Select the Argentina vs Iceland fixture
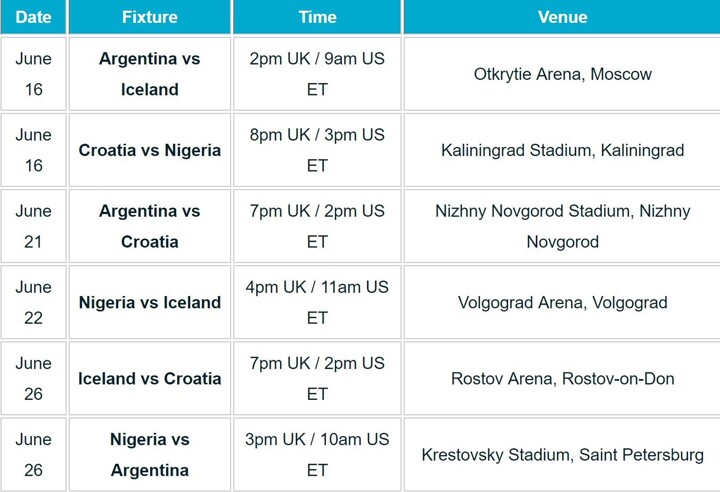 point(149,74)
